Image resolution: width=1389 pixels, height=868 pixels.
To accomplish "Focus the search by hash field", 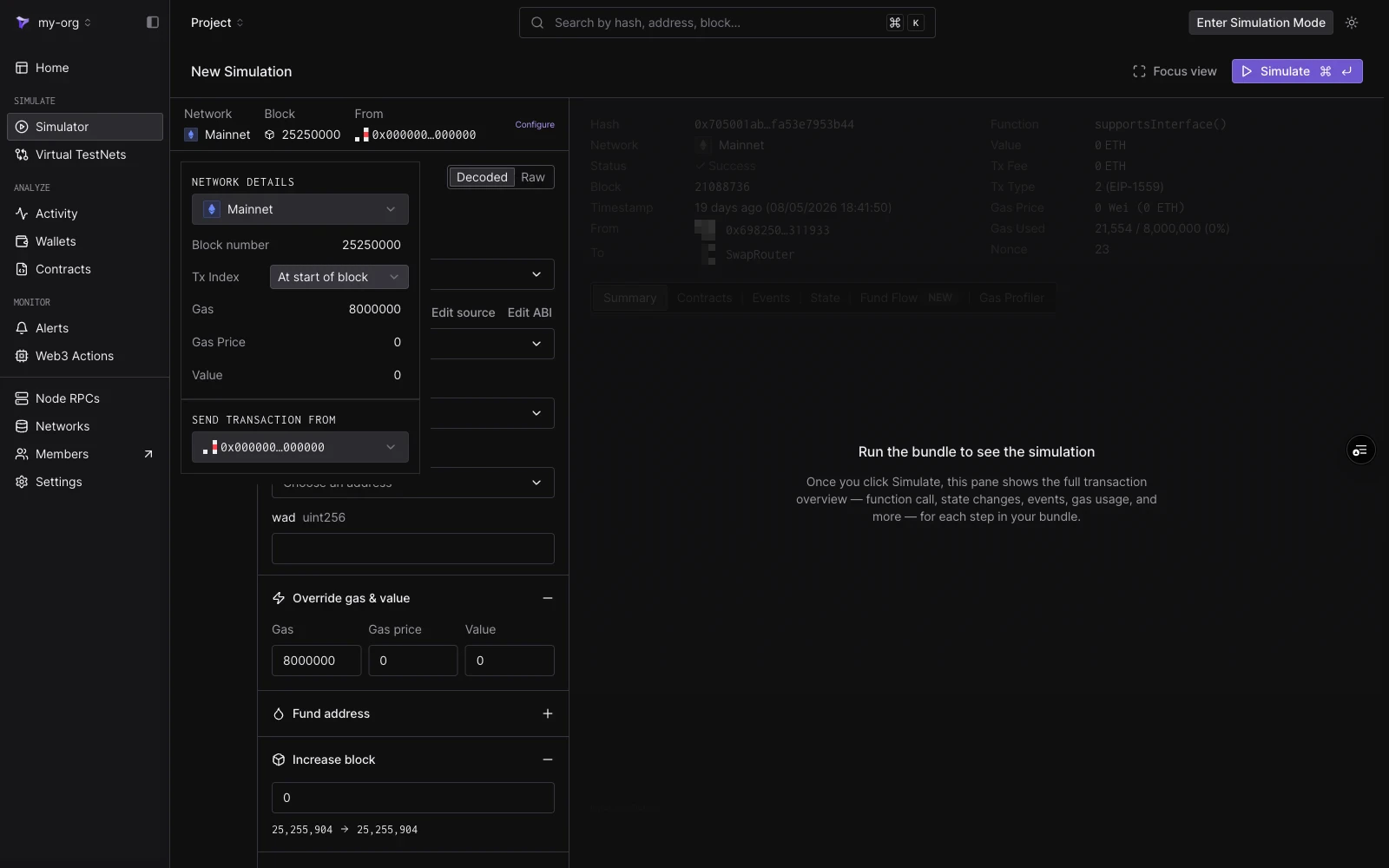I will tap(727, 23).
